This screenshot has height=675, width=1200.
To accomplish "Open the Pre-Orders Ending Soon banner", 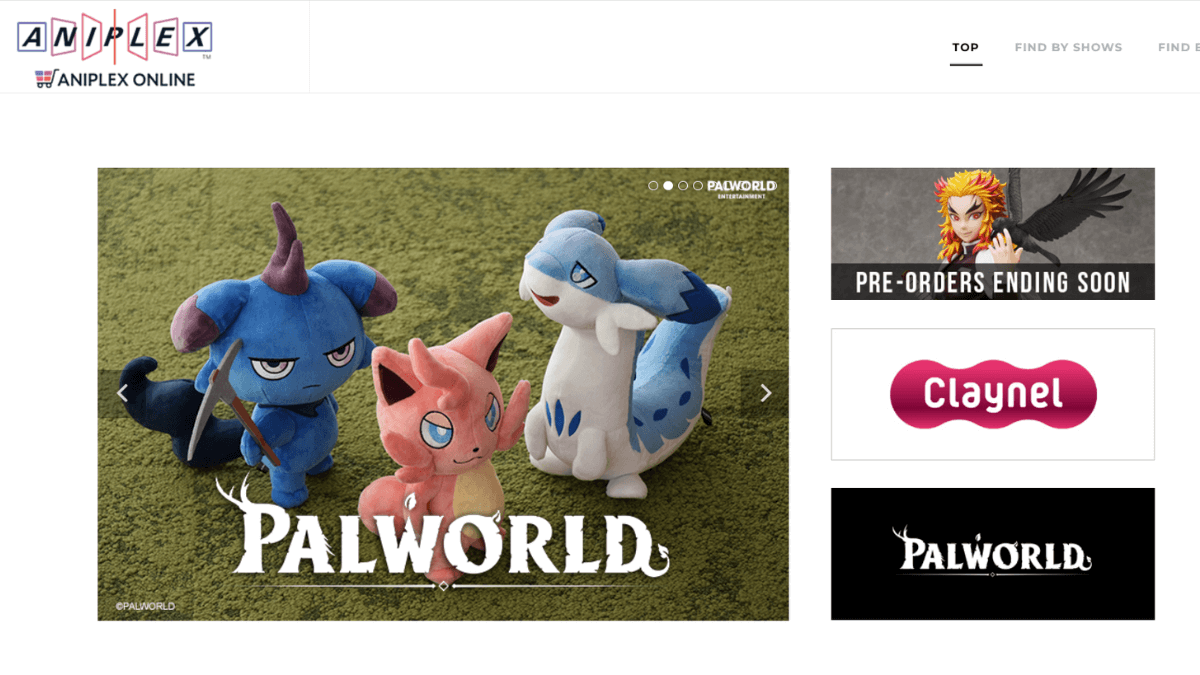I will 993,234.
